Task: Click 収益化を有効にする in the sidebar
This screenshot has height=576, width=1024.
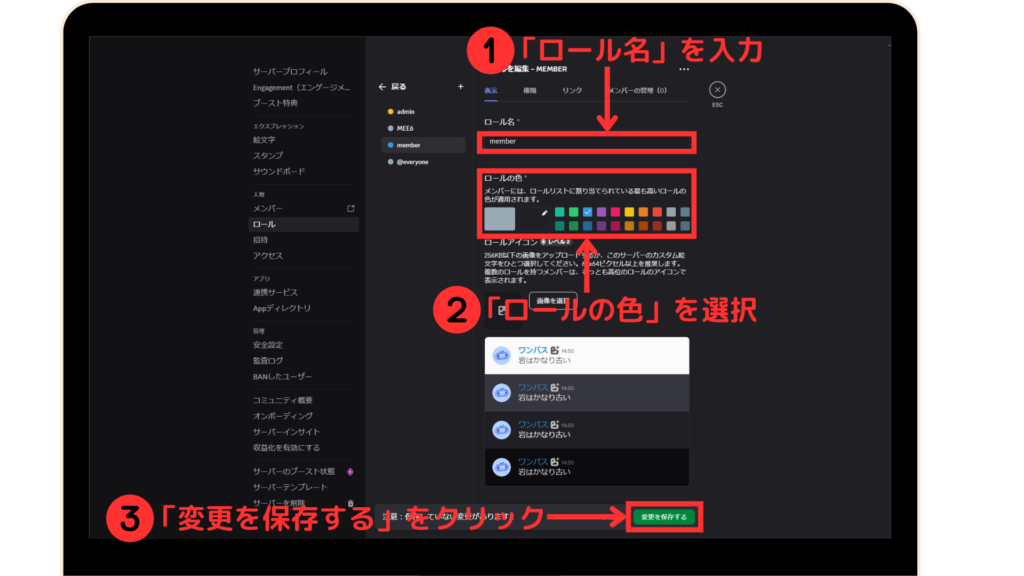Action: point(286,447)
